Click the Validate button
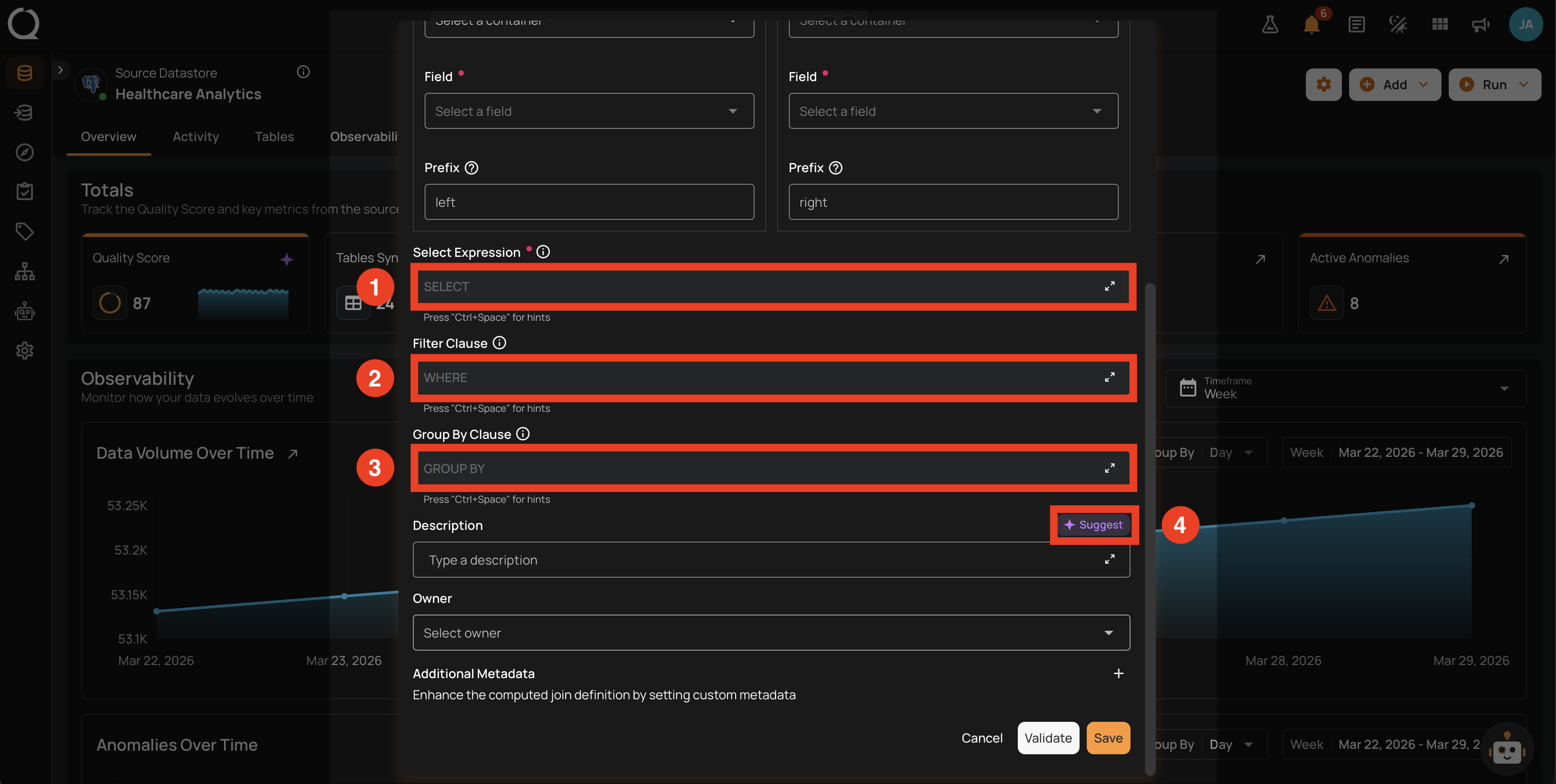Screen dimensions: 1556x784 (1048, 738)
